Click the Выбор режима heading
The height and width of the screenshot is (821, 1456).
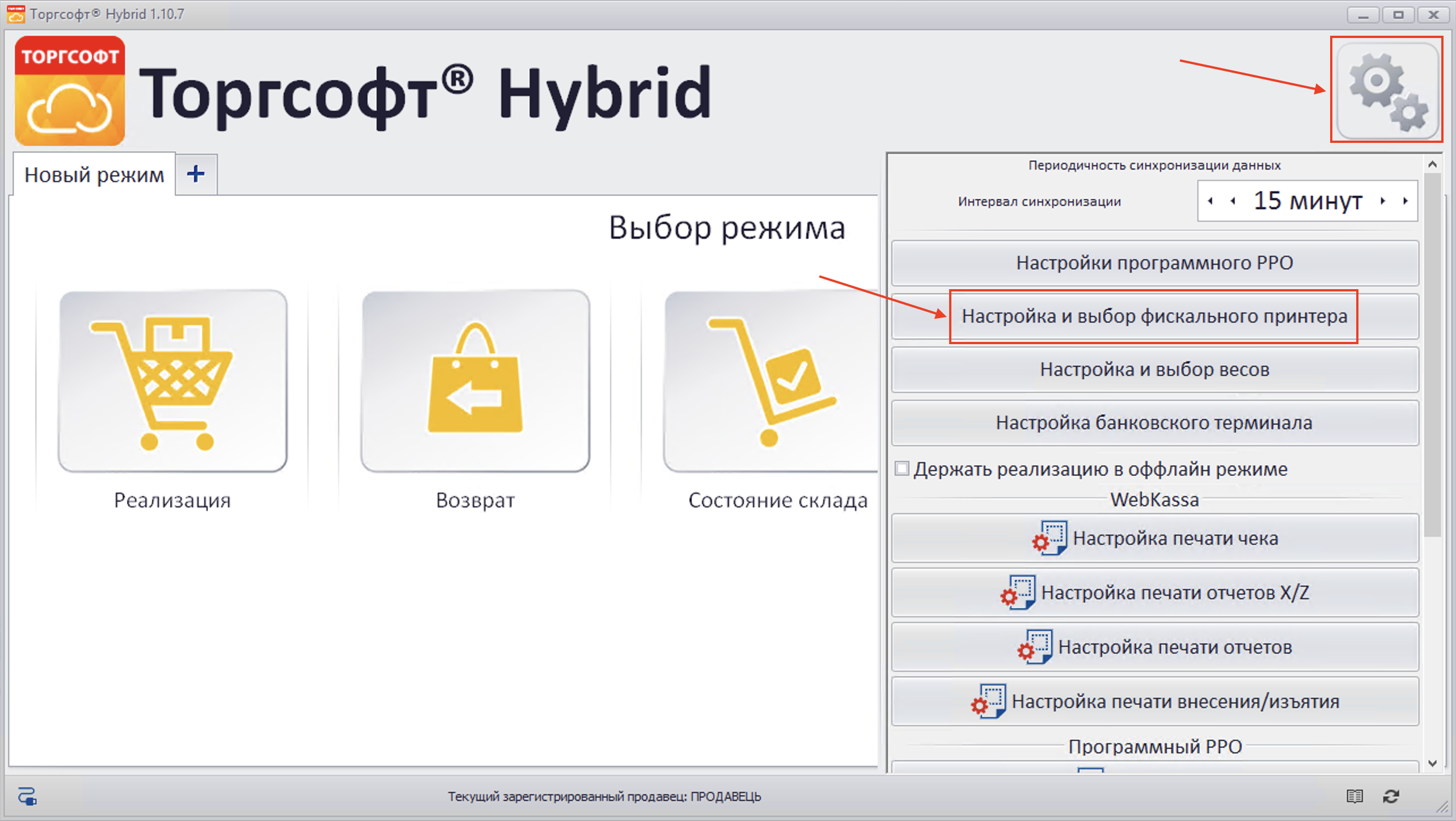[727, 228]
